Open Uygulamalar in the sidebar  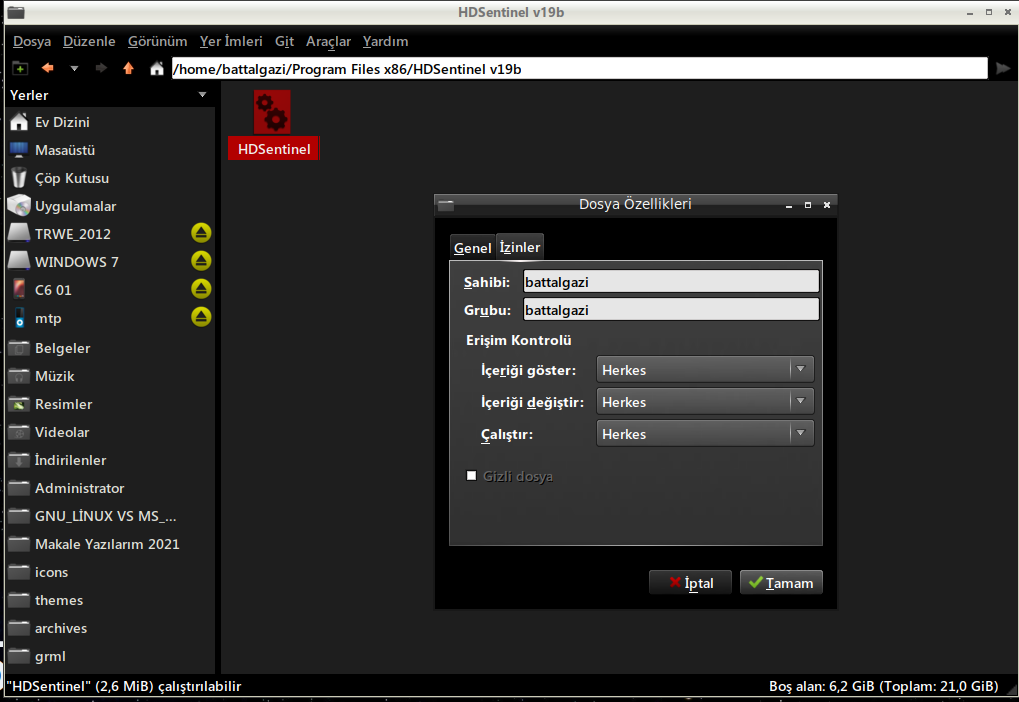pyautogui.click(x=110, y=206)
